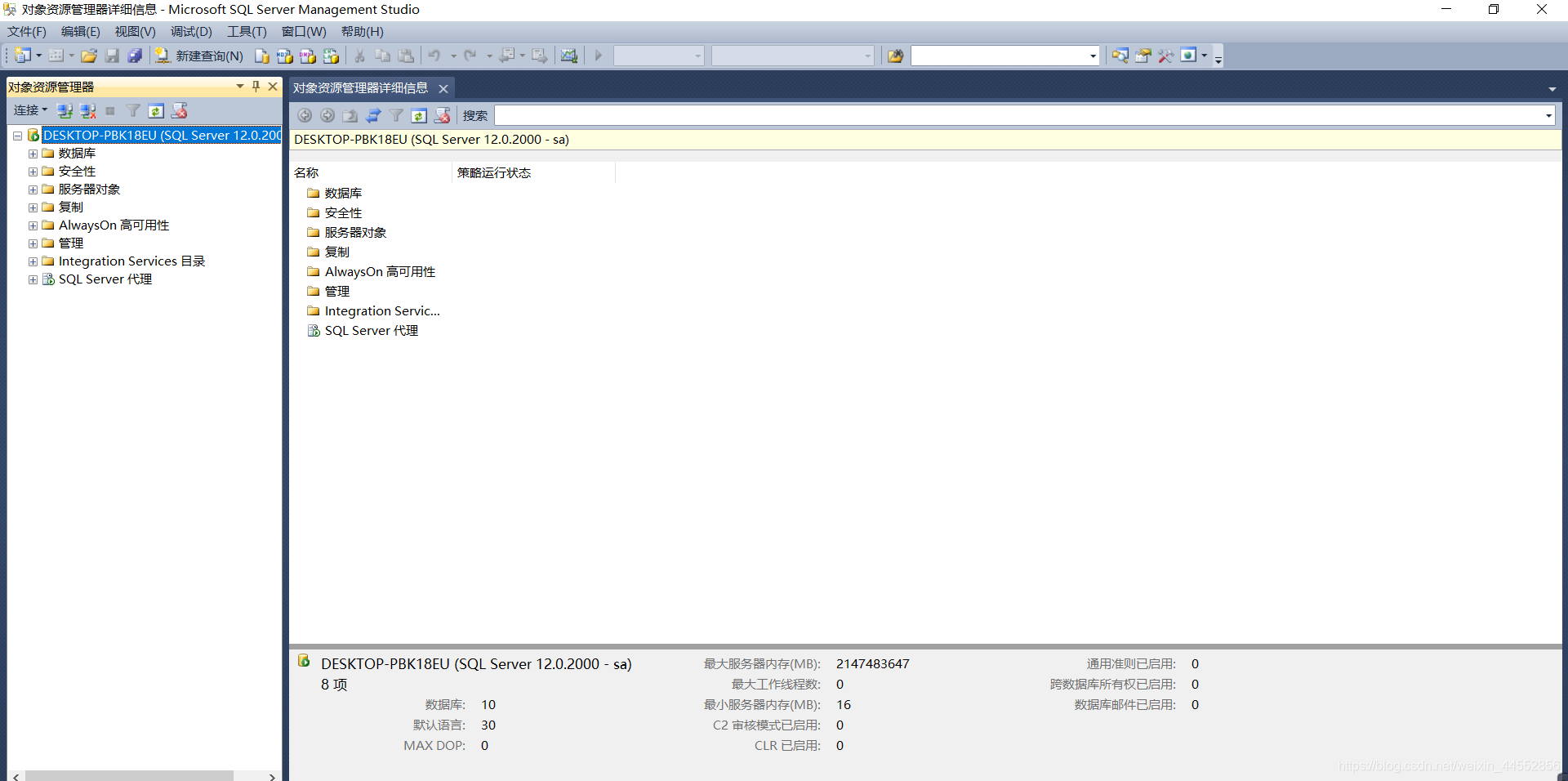Expand the AlwaysOn 高可用性 tree node
Screen dimensions: 1568x781
pyautogui.click(x=33, y=225)
